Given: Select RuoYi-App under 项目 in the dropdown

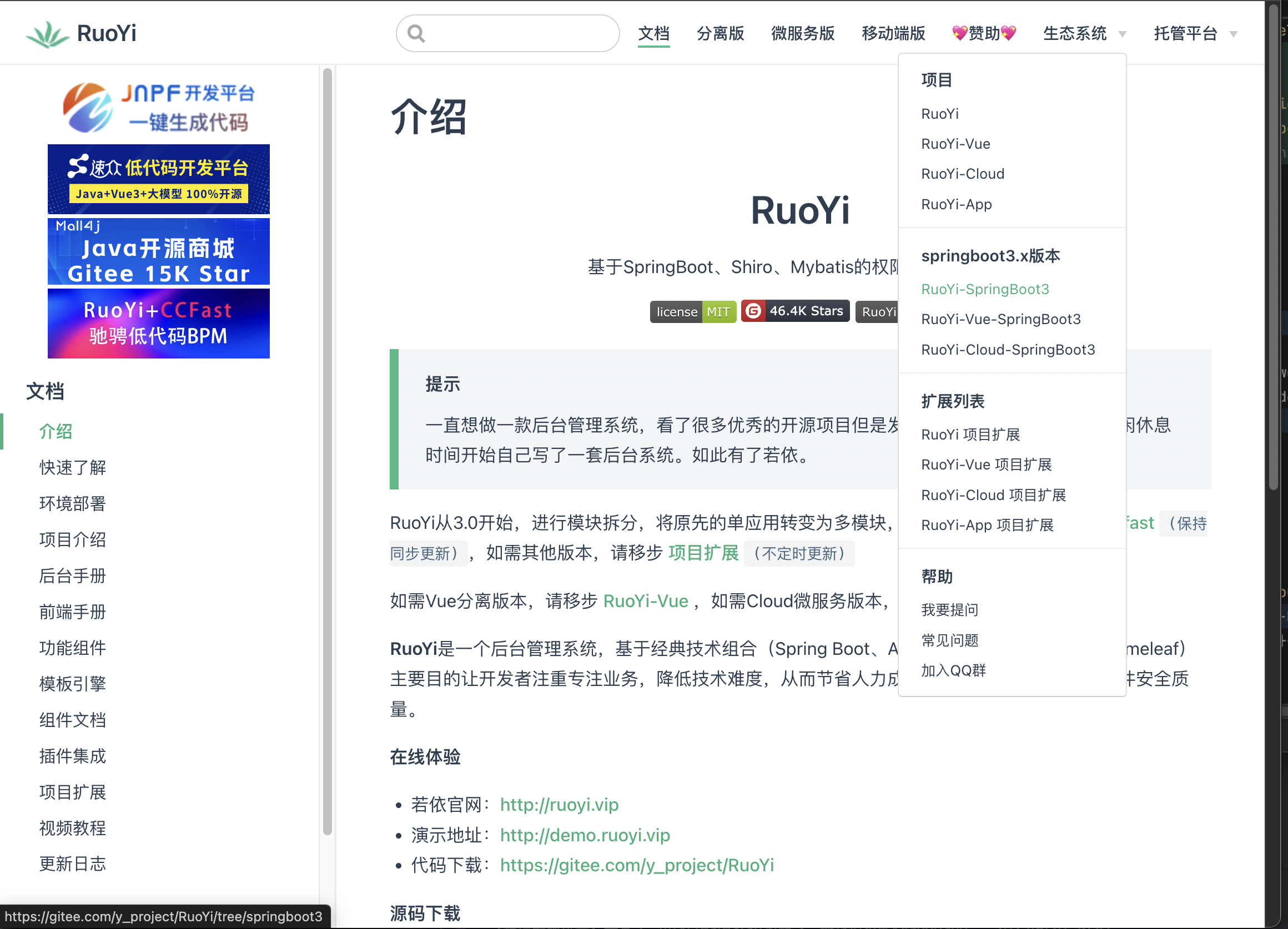Looking at the screenshot, I should [957, 204].
